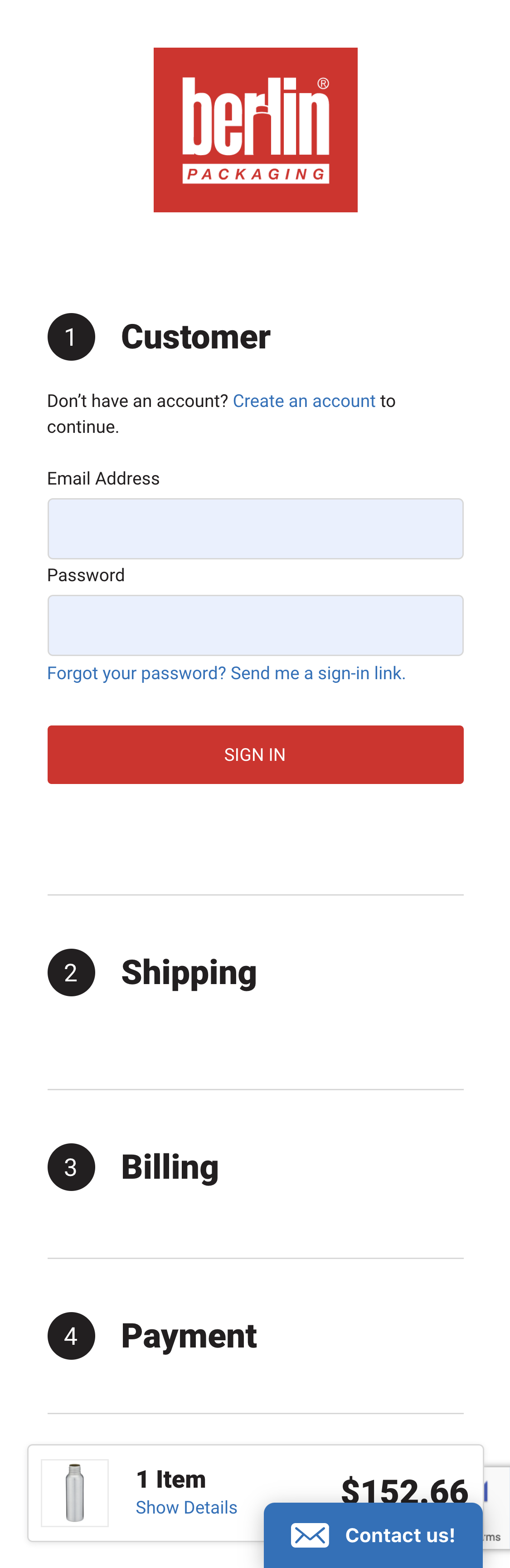
Task: Click the Berlin Packaging logo
Action: (255, 130)
